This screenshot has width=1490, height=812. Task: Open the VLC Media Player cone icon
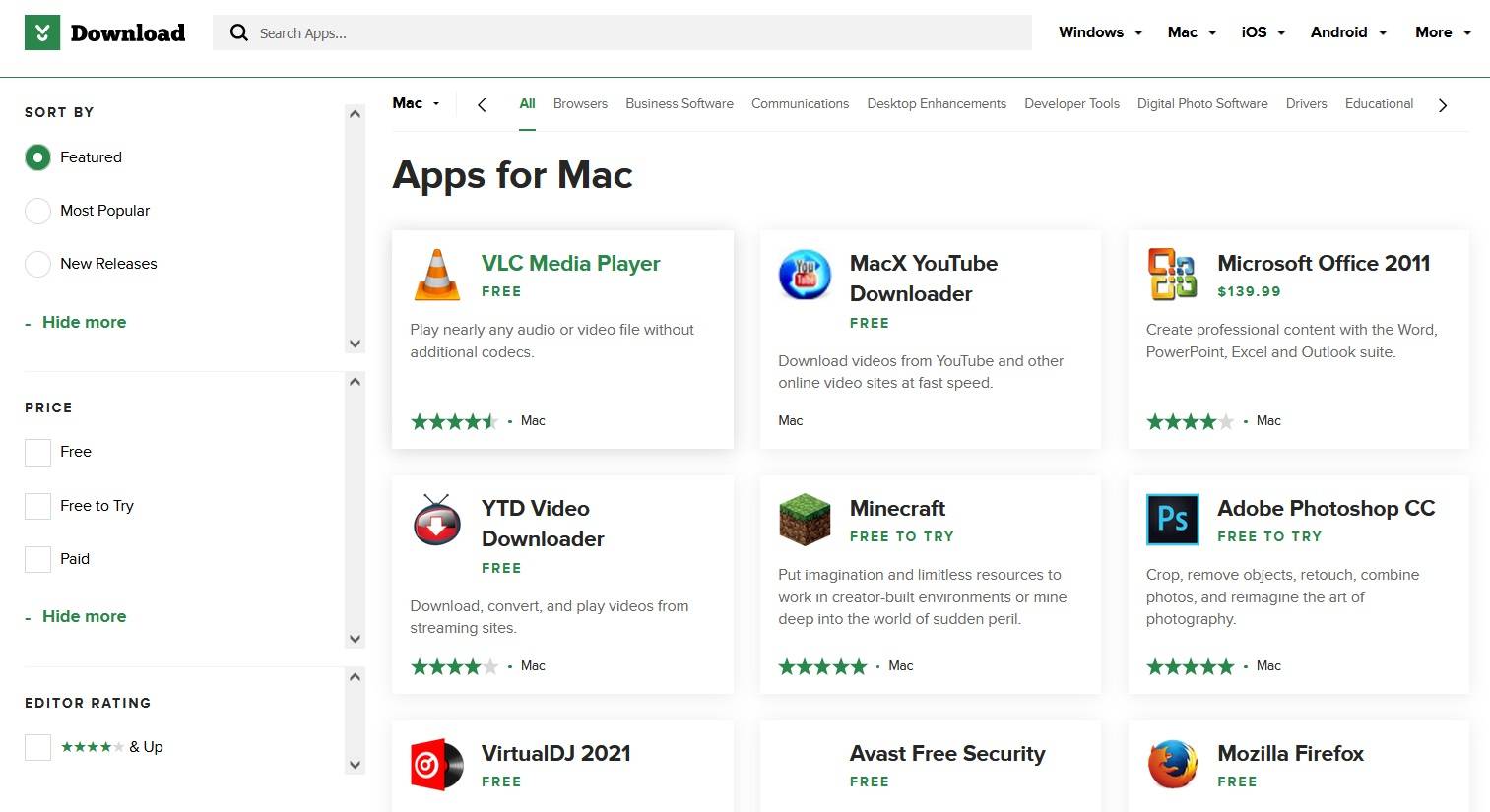click(x=437, y=275)
